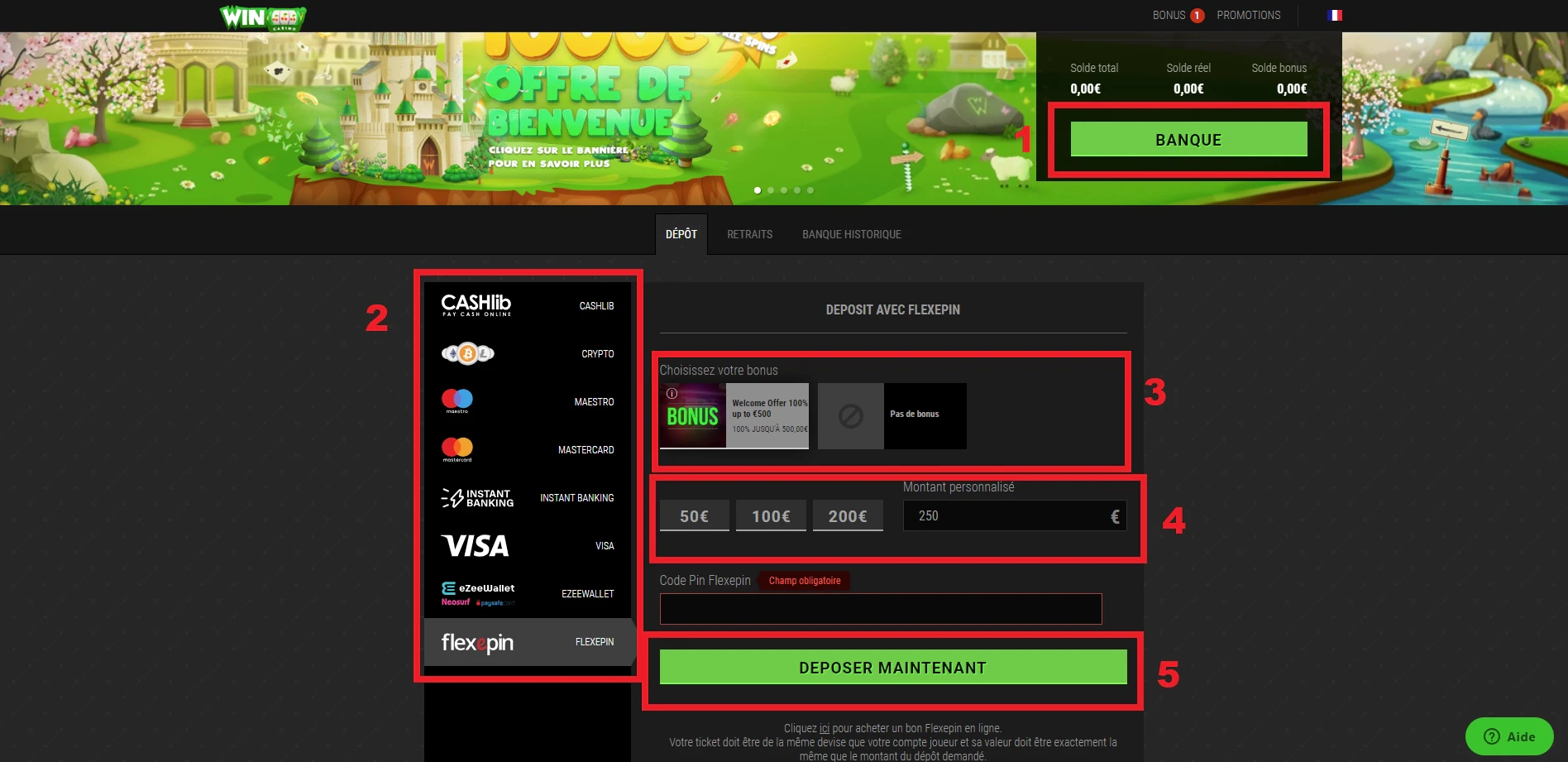
Task: Select the Crypto coins icon
Action: pyautogui.click(x=467, y=353)
